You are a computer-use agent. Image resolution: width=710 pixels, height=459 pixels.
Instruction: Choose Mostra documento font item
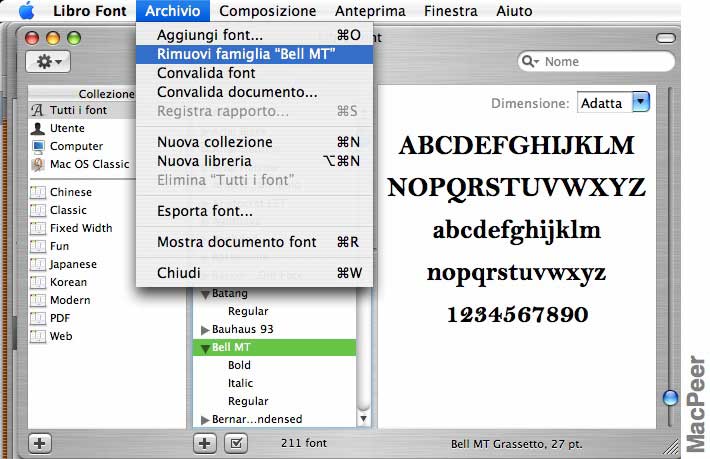(x=254, y=242)
